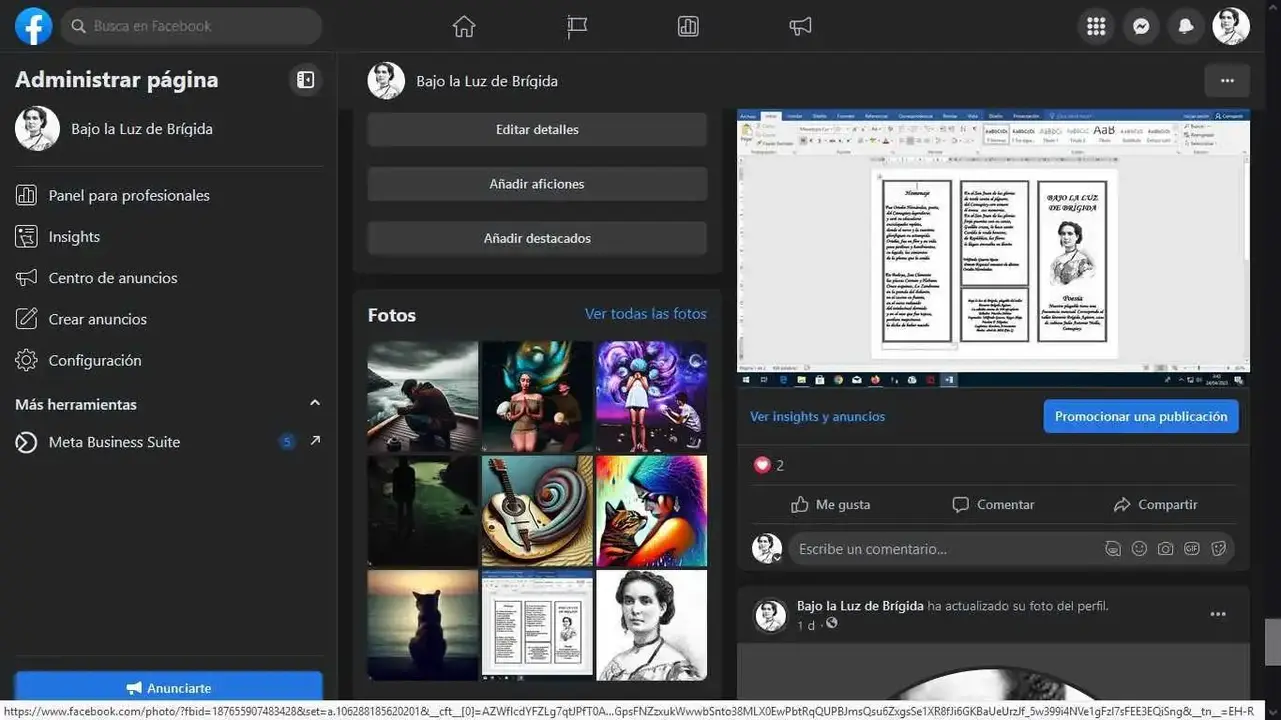Click the Meta Business Suite external arrow
The height and width of the screenshot is (720, 1281).
(x=315, y=440)
